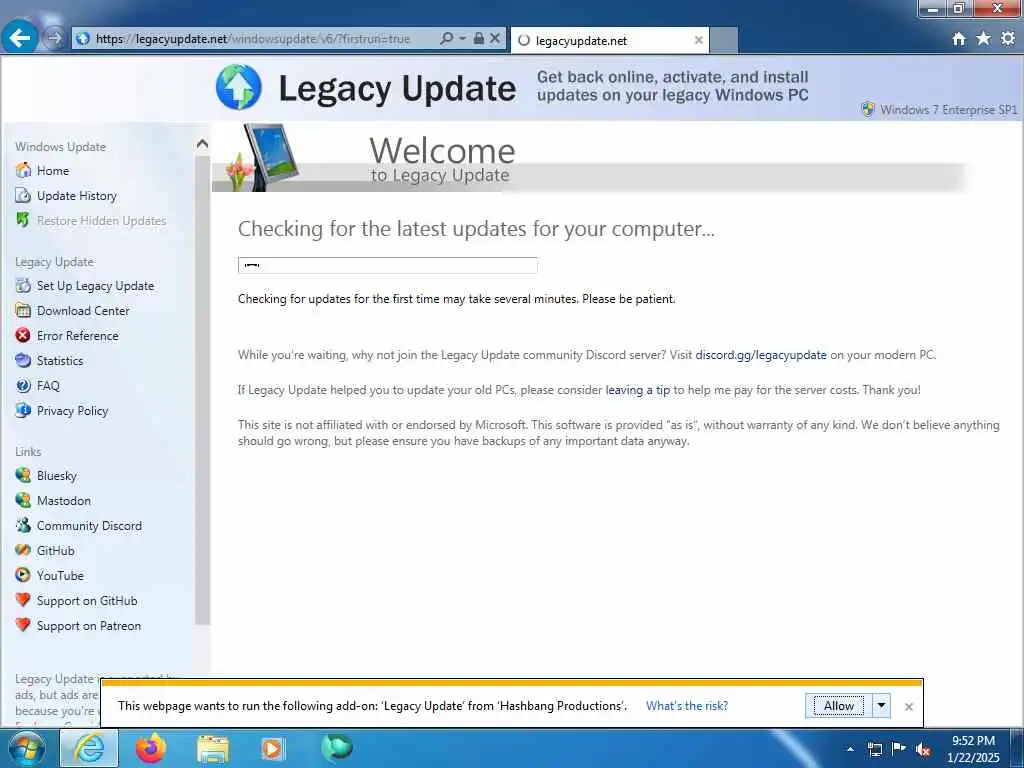Click the Support on Patreon heart icon
Image resolution: width=1024 pixels, height=768 pixels.
tap(23, 625)
